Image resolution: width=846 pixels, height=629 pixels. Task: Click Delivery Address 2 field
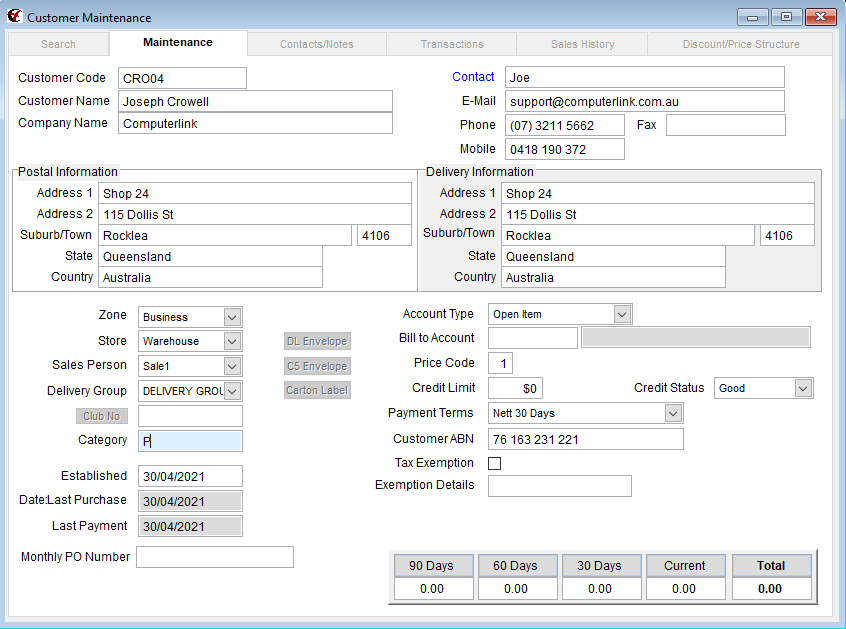[x=658, y=214]
